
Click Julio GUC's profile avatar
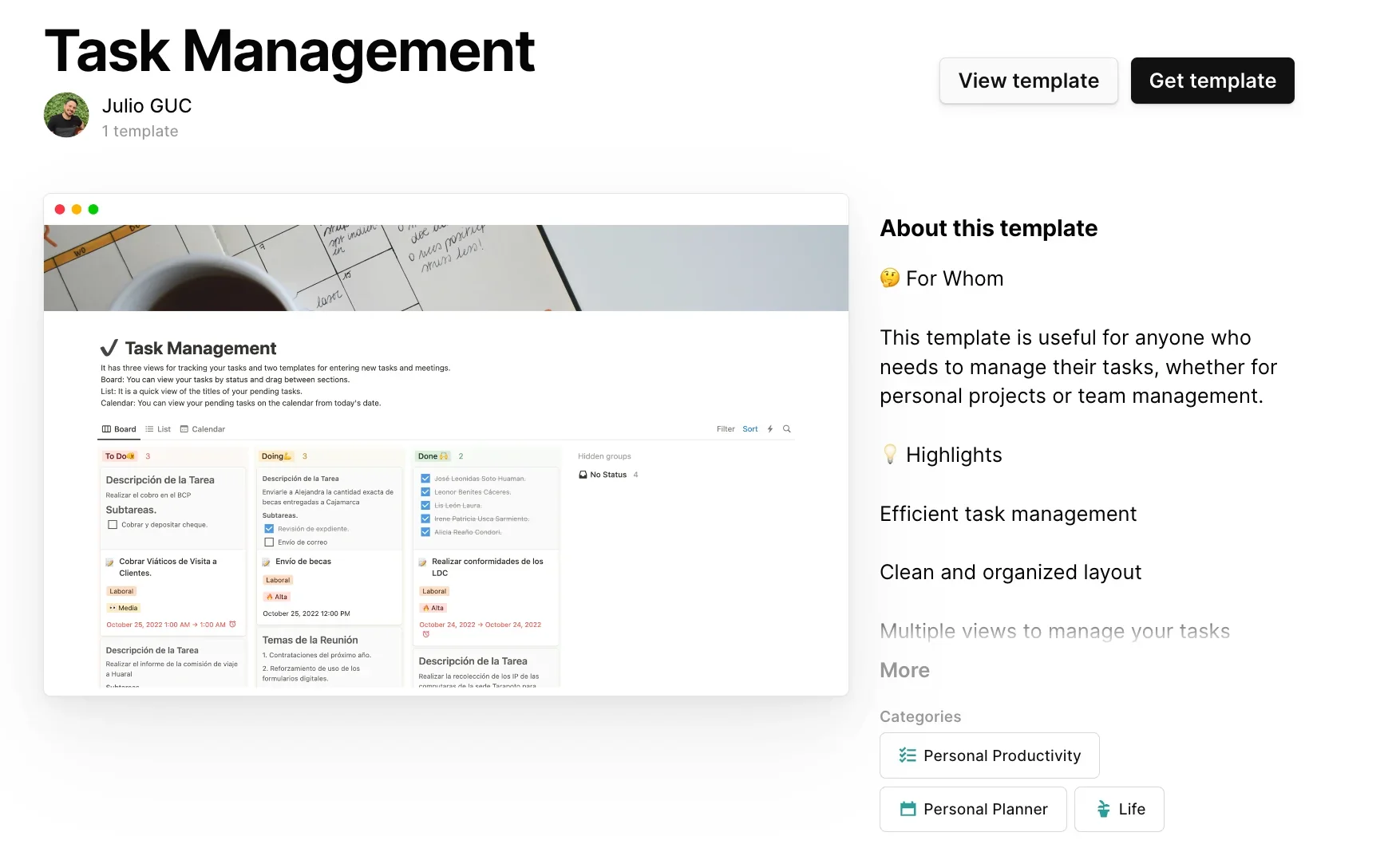(66, 115)
